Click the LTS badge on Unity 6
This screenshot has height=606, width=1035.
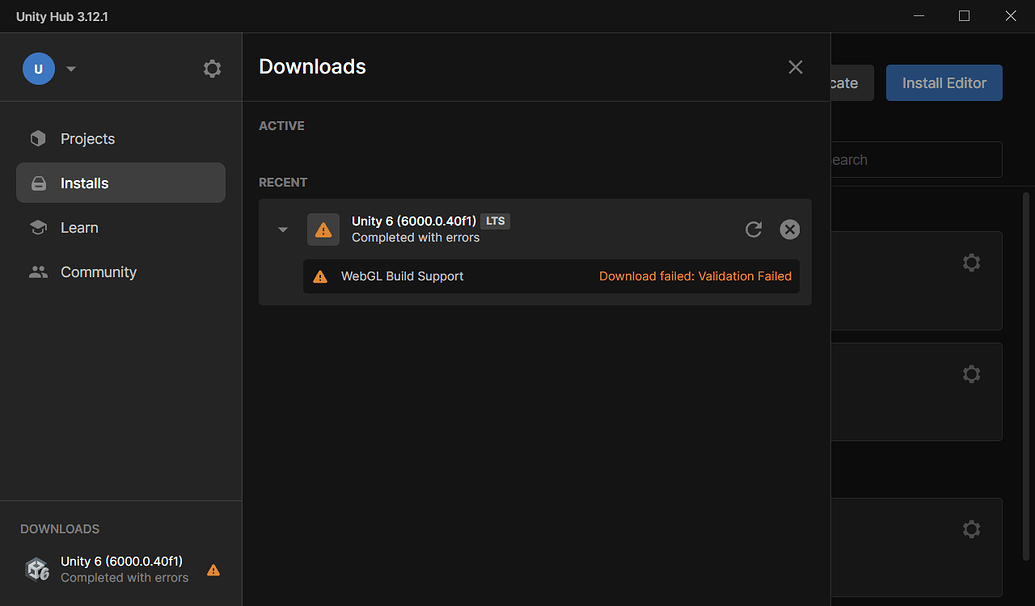495,221
